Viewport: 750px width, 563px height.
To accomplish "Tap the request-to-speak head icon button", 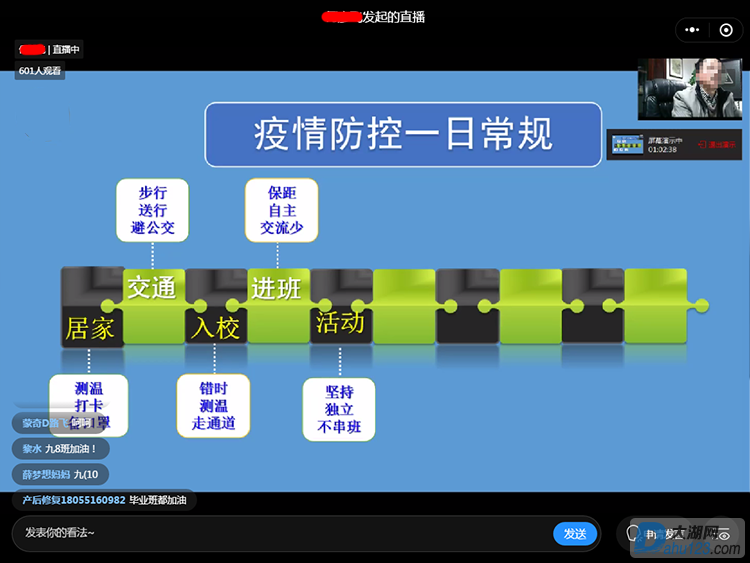I will (x=633, y=533).
